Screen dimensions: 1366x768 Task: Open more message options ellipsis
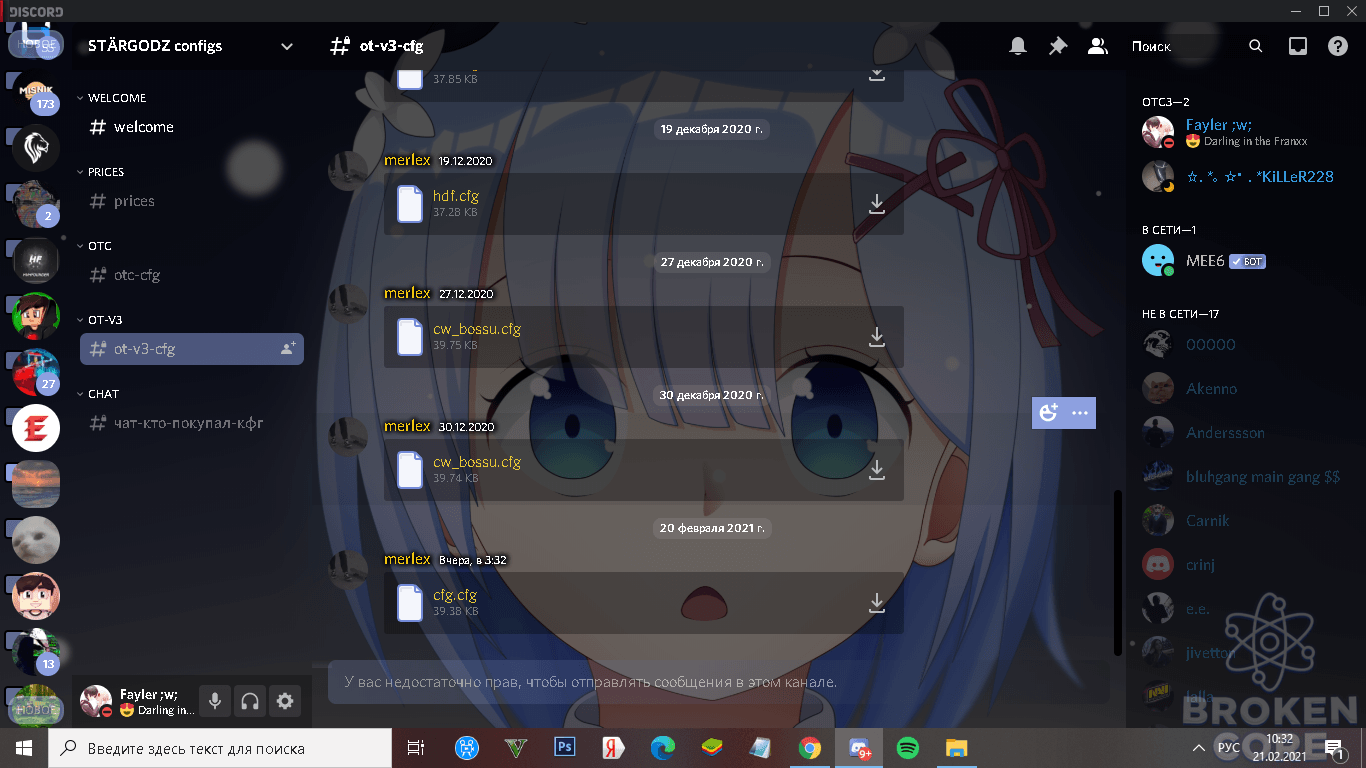click(x=1080, y=412)
